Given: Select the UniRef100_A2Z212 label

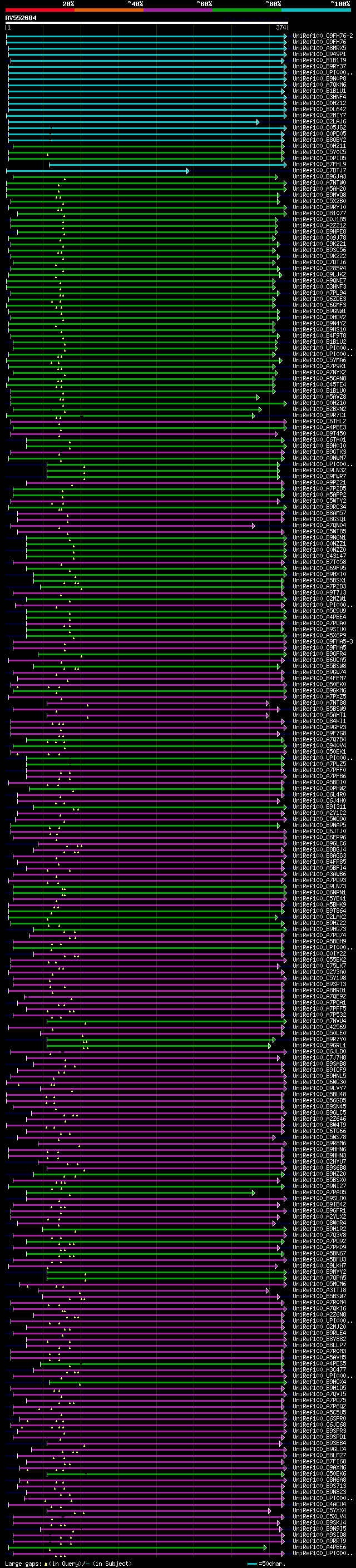Looking at the screenshot, I should [x=319, y=226].
